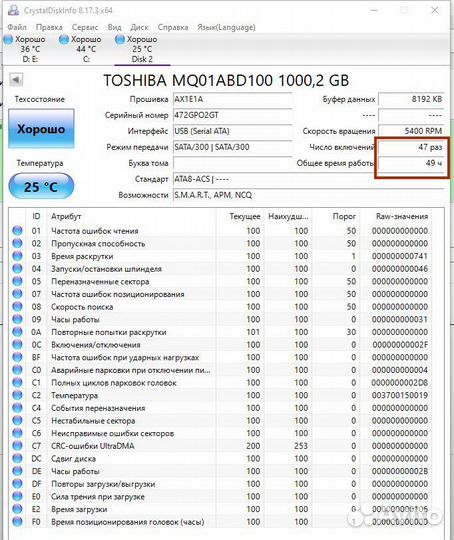454x540 pixels.
Task: Click status icon of attribute C7
Action: (17, 446)
